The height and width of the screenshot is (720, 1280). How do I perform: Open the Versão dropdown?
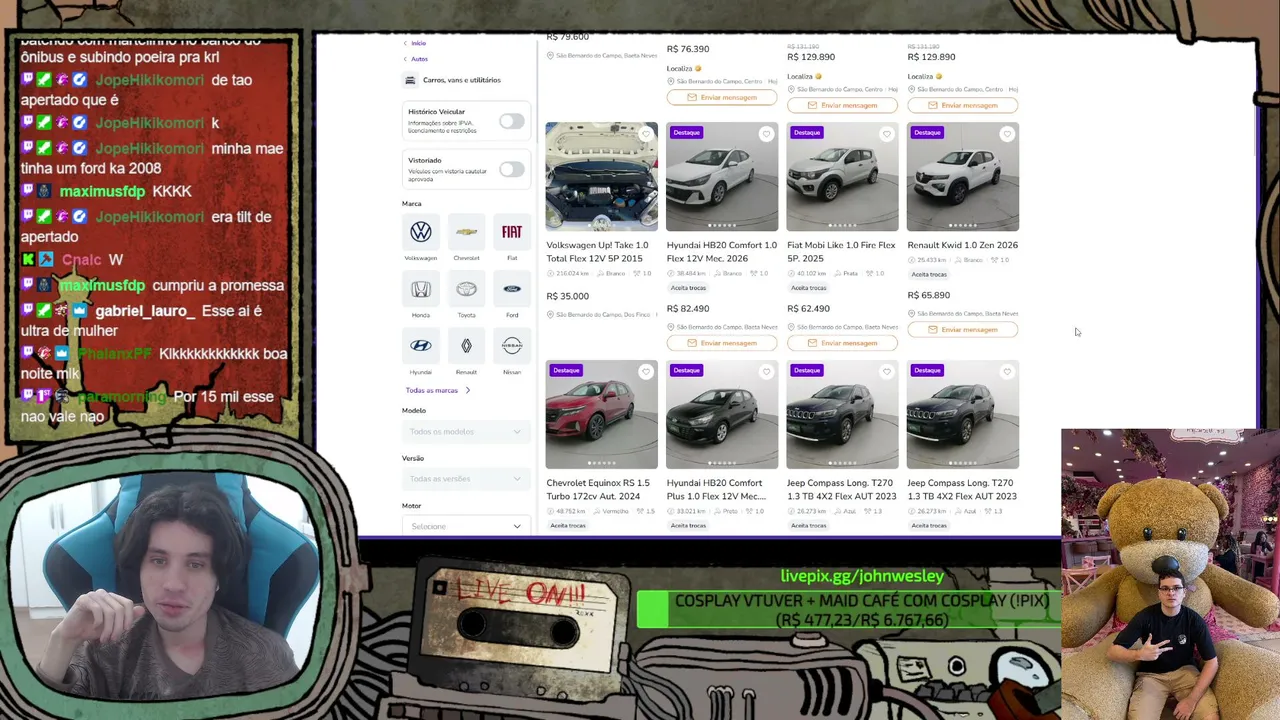(x=465, y=479)
